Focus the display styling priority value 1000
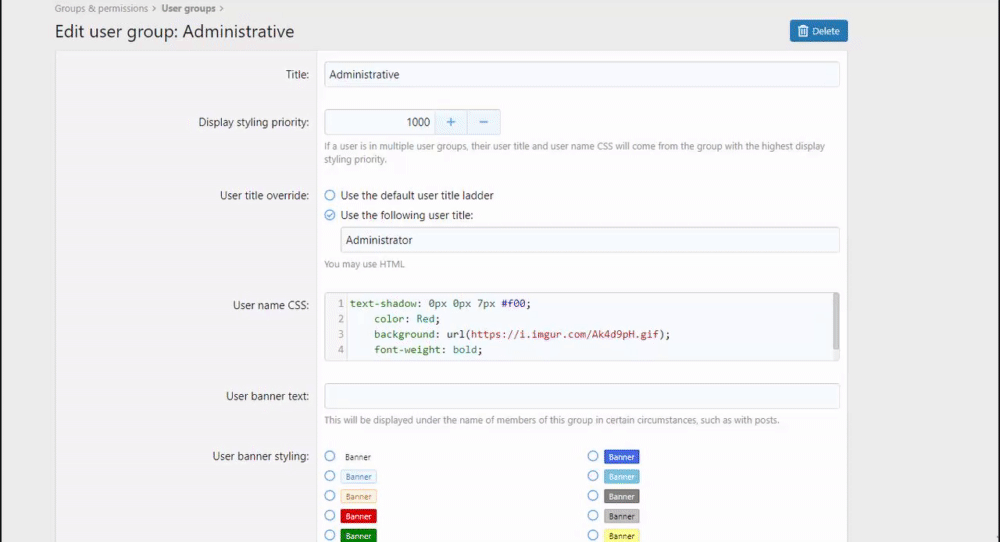 380,122
